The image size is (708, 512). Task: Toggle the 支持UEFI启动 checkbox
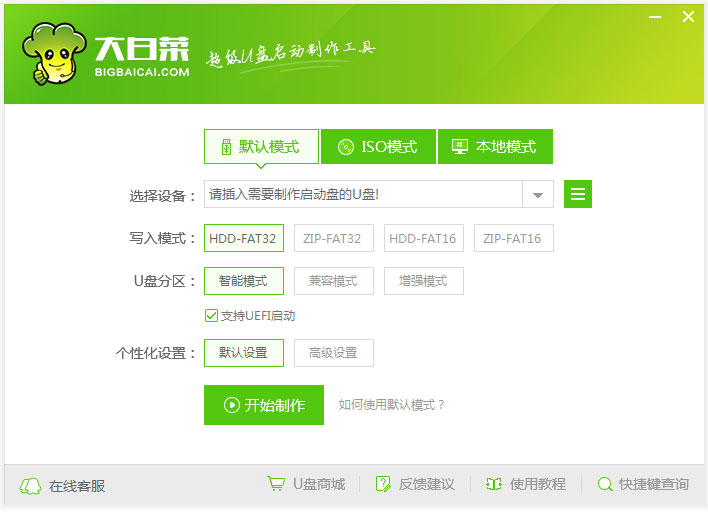[x=211, y=316]
